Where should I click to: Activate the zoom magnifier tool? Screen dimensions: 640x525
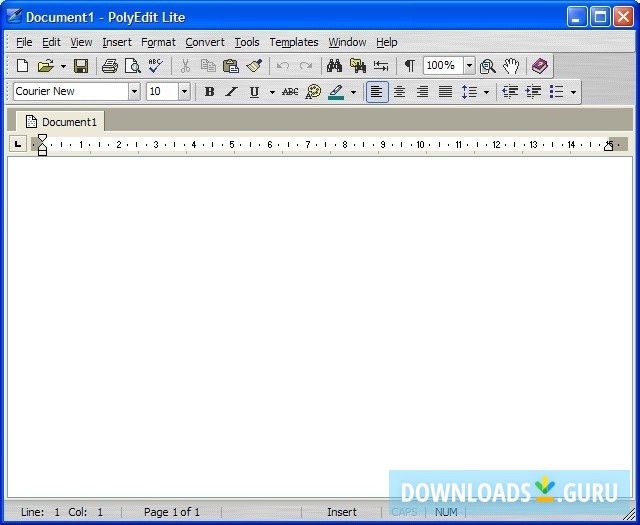pyautogui.click(x=488, y=66)
